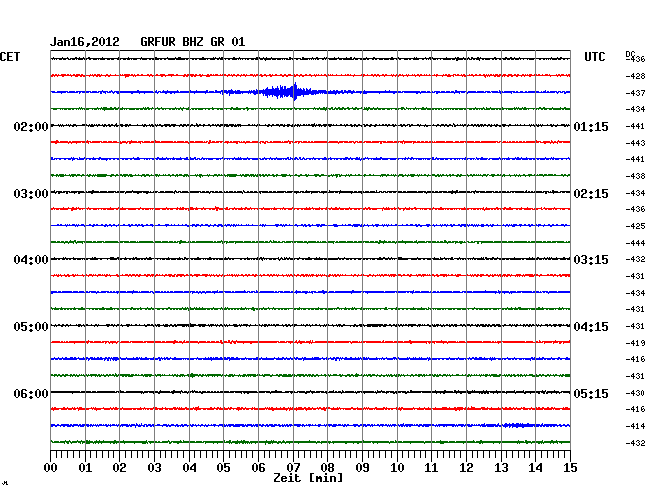Image resolution: width=650 pixels, height=494 pixels.
Task: Click the DC offset value -437
Action: (x=635, y=93)
